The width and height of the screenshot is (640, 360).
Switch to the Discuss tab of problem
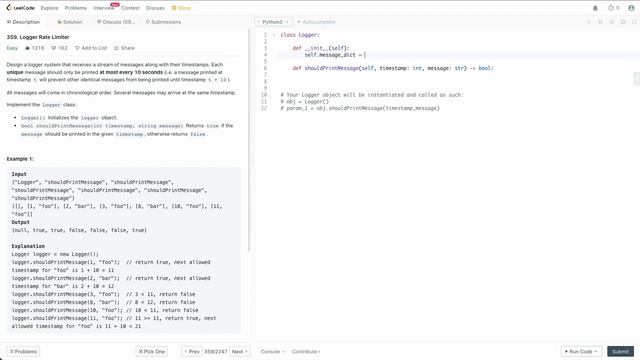(x=116, y=22)
